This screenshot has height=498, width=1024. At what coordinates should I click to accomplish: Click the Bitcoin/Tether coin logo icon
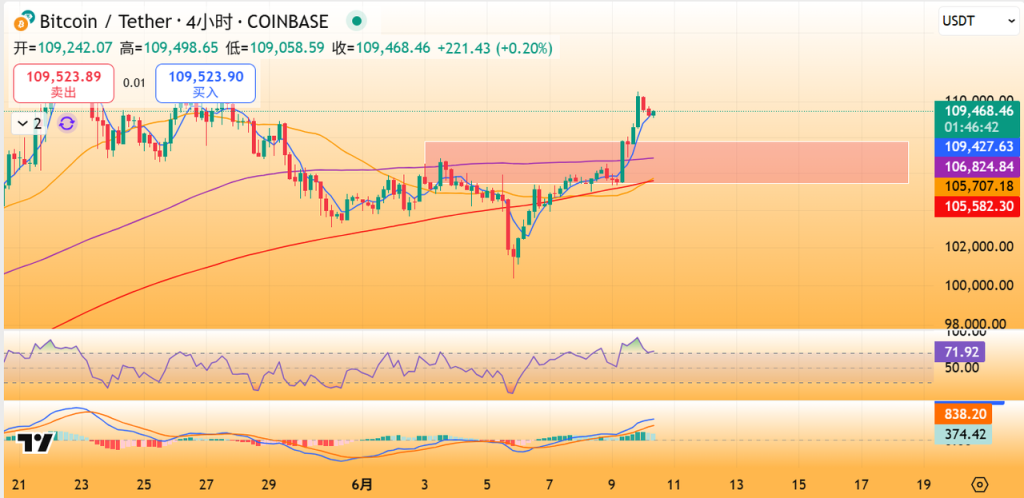[21, 21]
